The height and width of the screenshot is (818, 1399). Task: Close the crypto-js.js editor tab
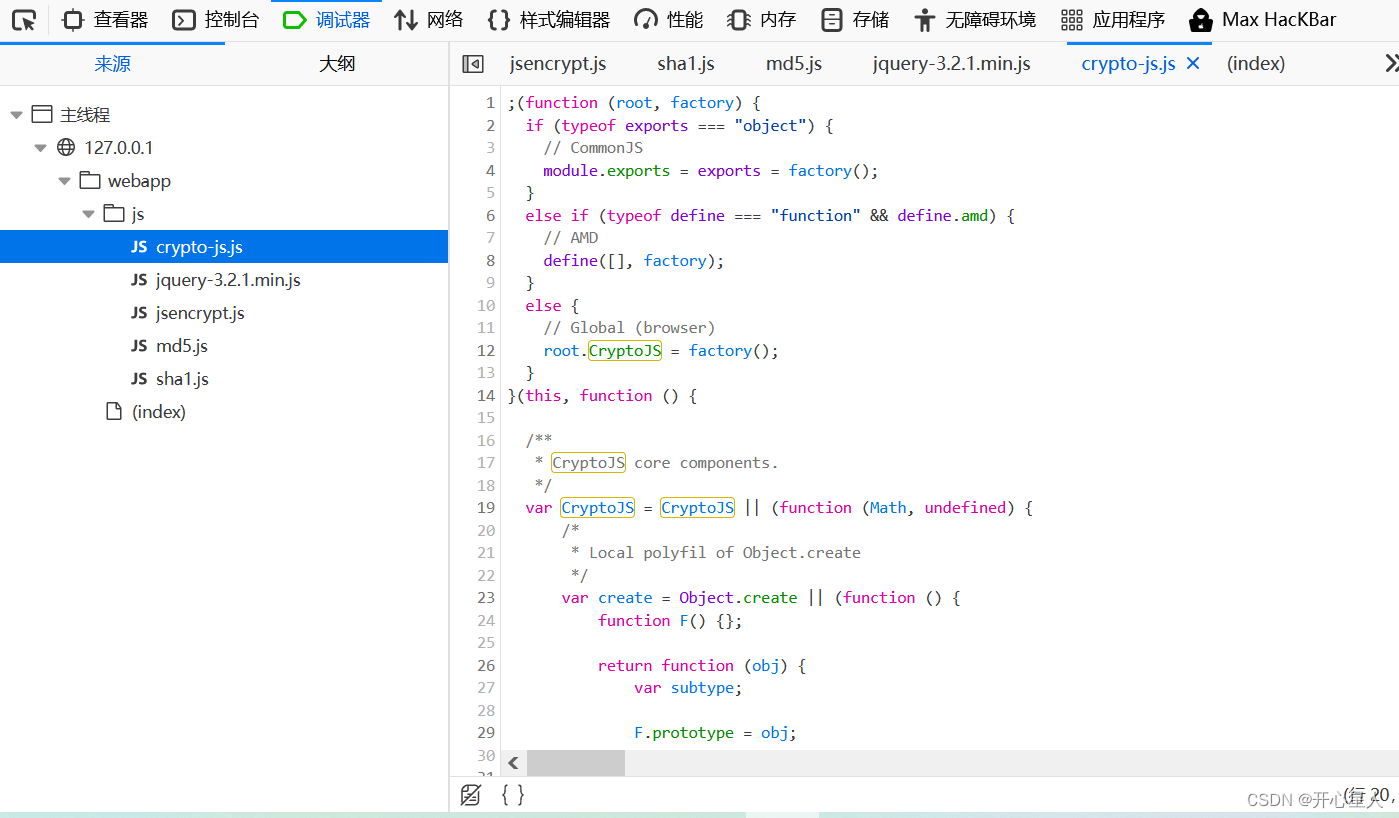tap(1192, 64)
